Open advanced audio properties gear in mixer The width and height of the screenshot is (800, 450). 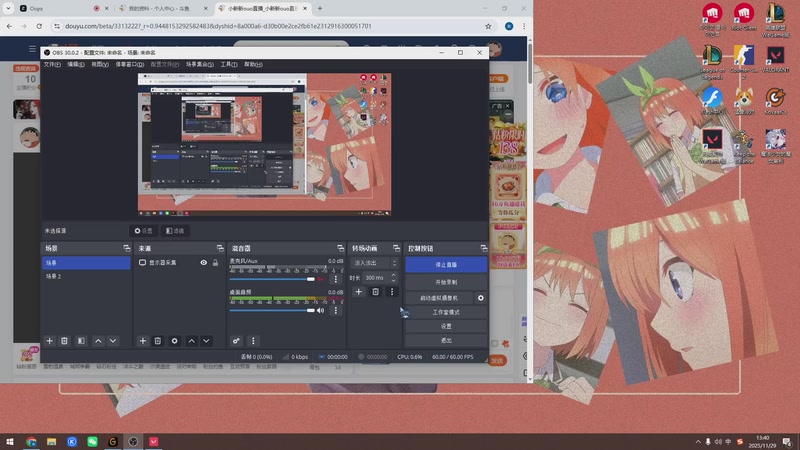(x=236, y=341)
